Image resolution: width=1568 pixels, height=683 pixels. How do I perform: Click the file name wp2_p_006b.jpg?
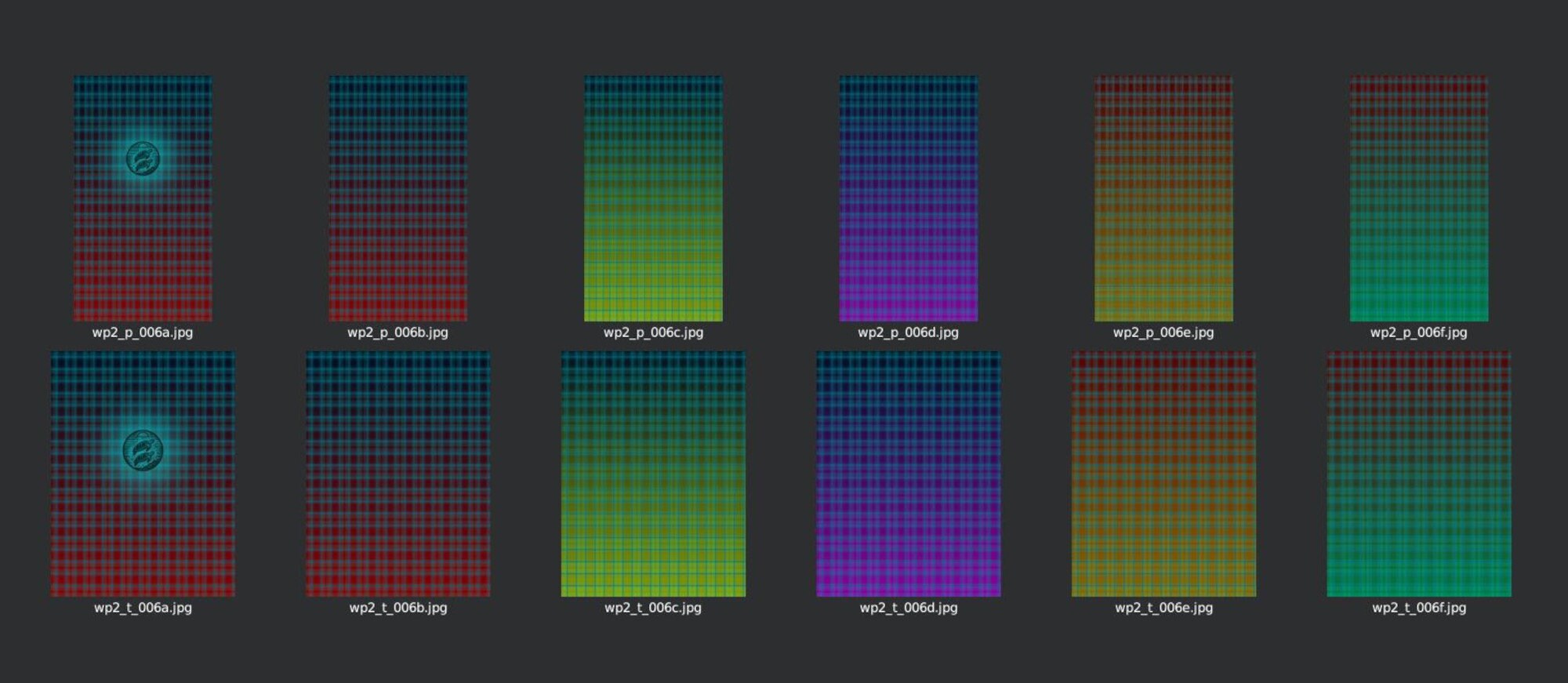point(398,332)
